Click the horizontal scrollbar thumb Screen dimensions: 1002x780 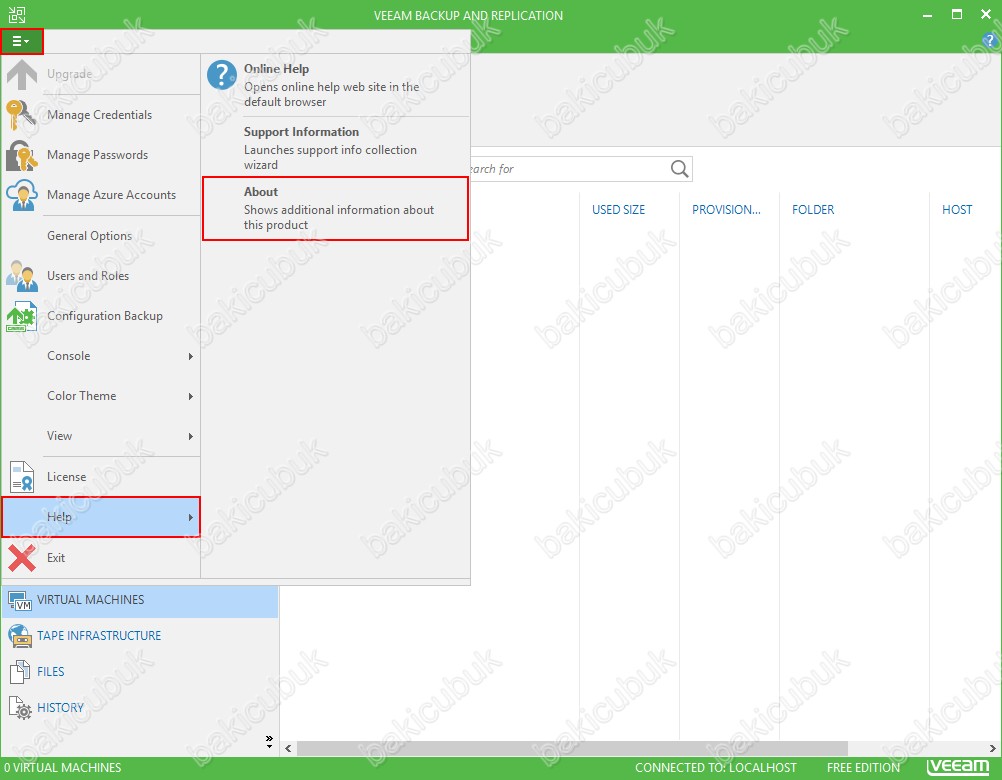pyautogui.click(x=573, y=748)
